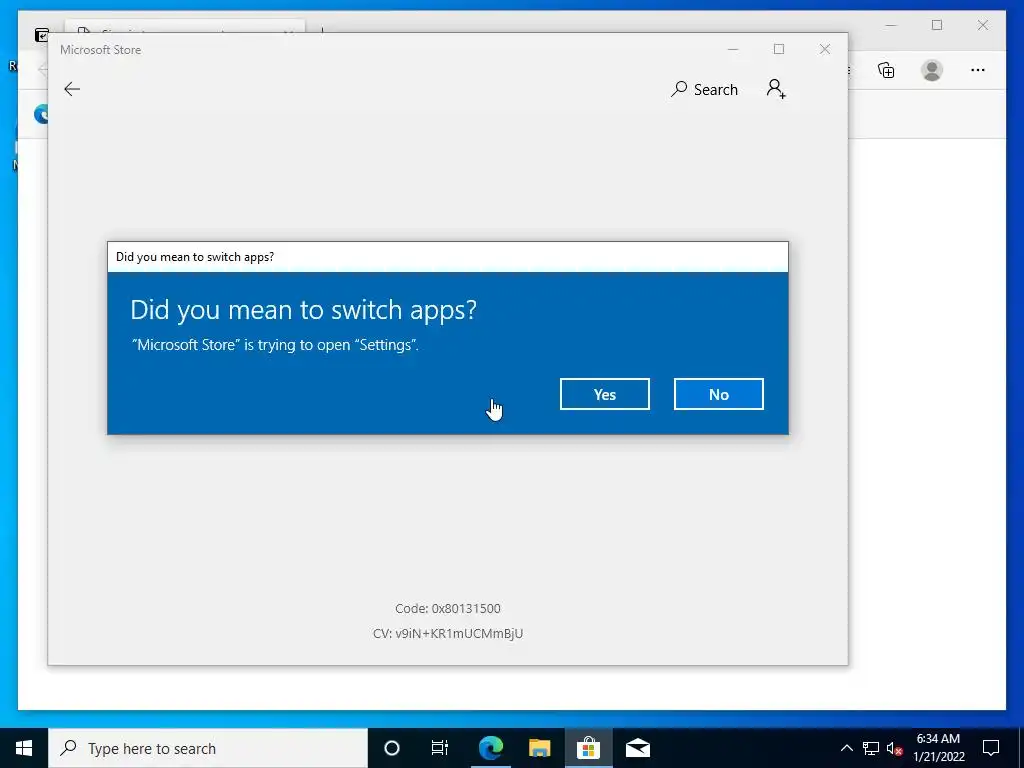This screenshot has height=768, width=1024.
Task: Launch Microsoft Edge from the taskbar
Action: click(x=490, y=748)
